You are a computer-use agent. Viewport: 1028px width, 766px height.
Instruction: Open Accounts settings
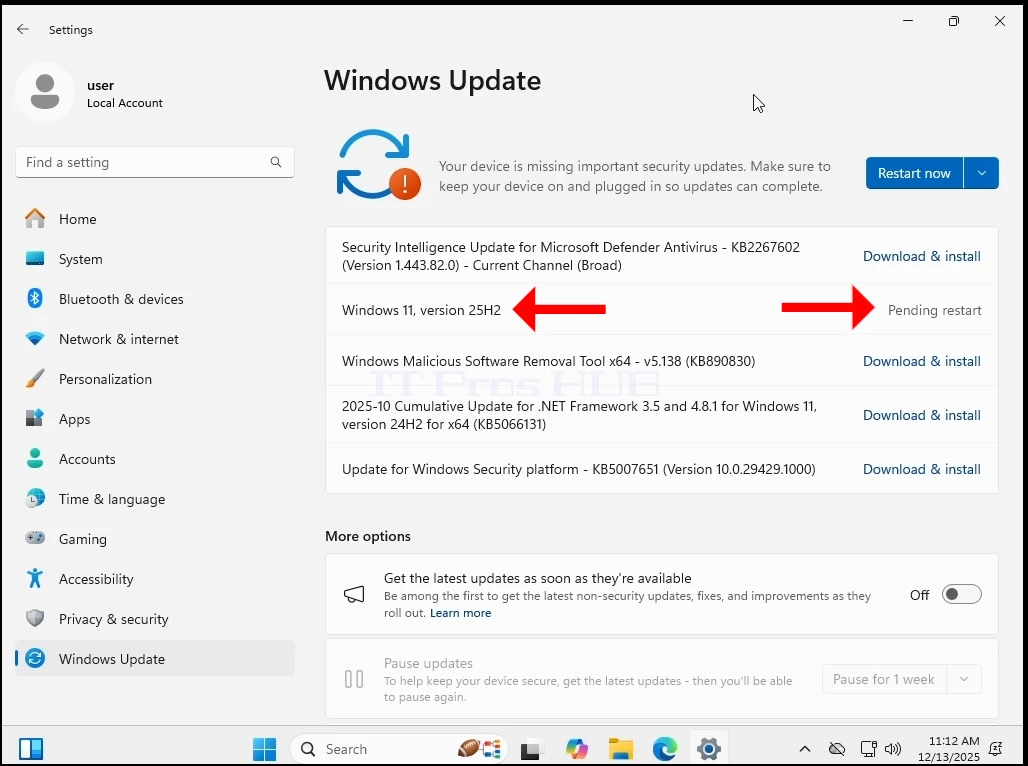155,459
